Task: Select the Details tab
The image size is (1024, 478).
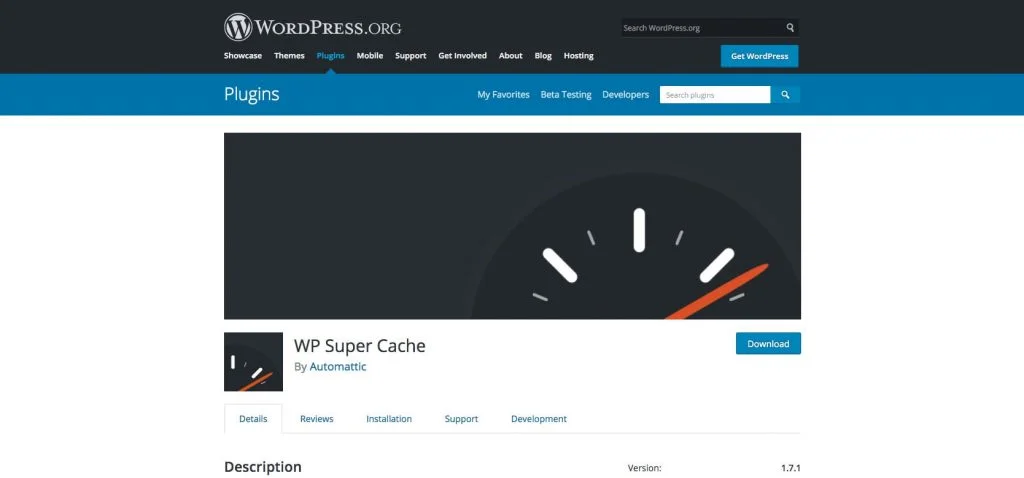Action: coord(253,419)
